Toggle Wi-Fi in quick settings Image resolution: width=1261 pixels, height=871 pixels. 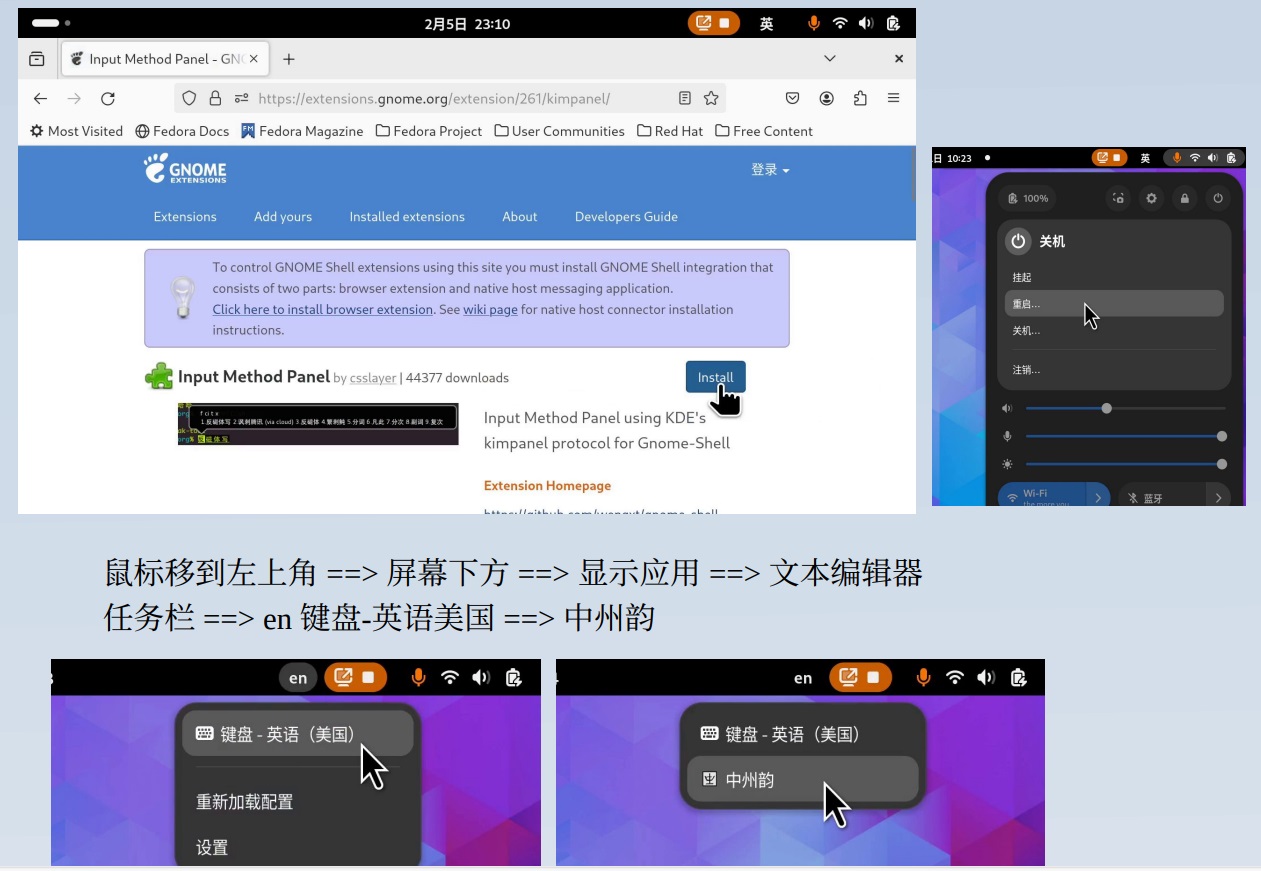pyautogui.click(x=1041, y=497)
